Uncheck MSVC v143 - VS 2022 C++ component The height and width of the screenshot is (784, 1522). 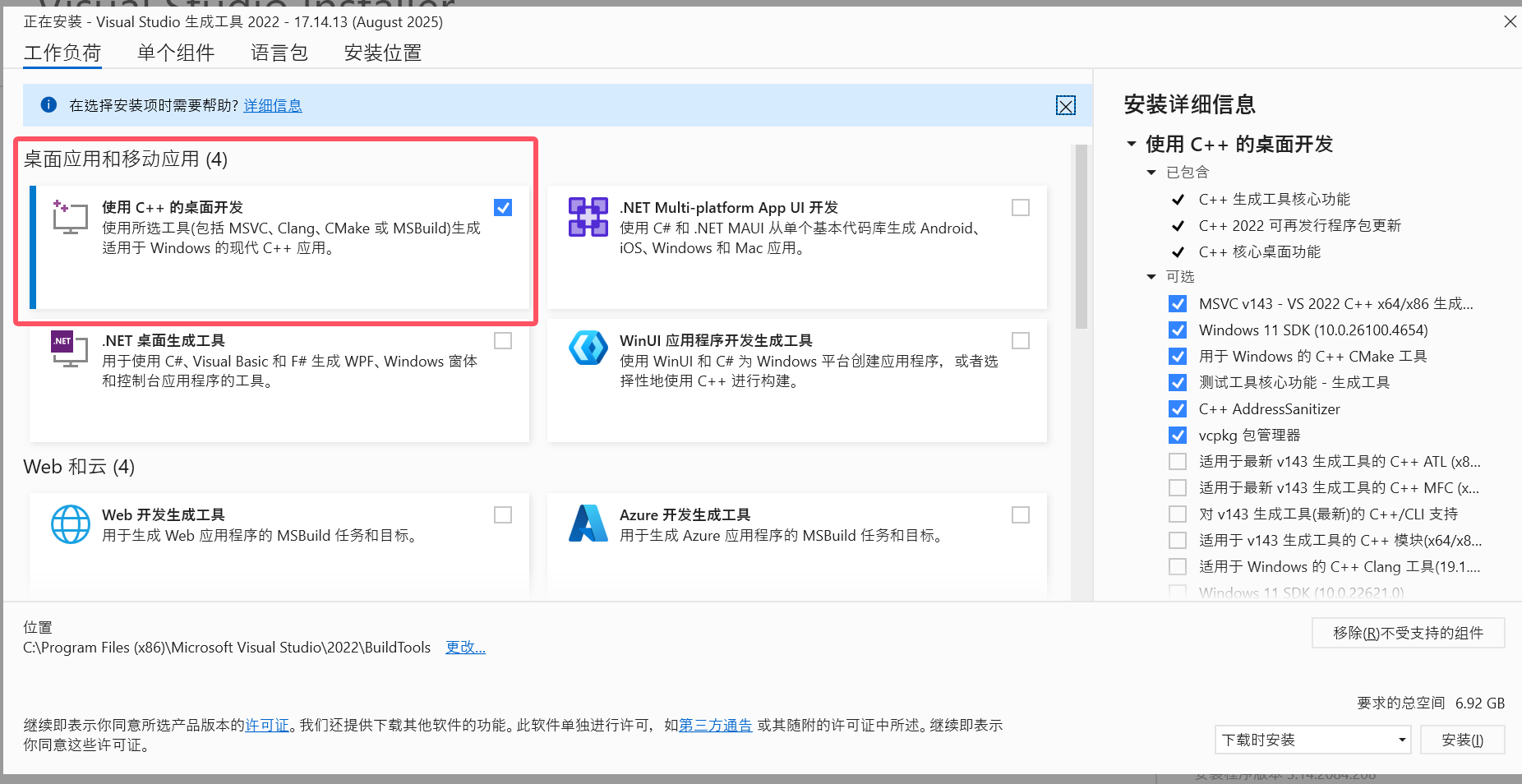[x=1178, y=304]
